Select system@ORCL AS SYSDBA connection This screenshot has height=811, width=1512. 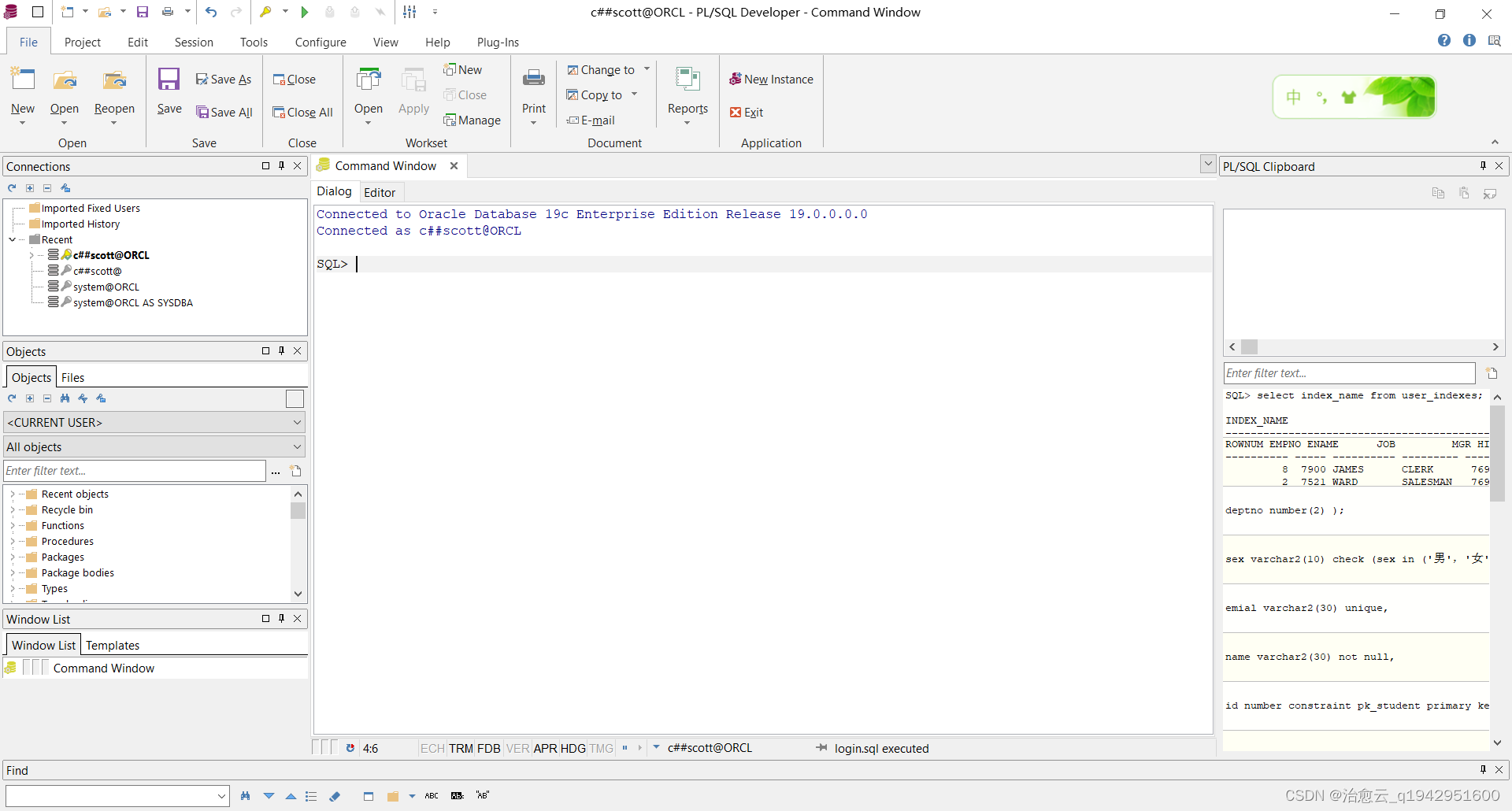click(132, 302)
